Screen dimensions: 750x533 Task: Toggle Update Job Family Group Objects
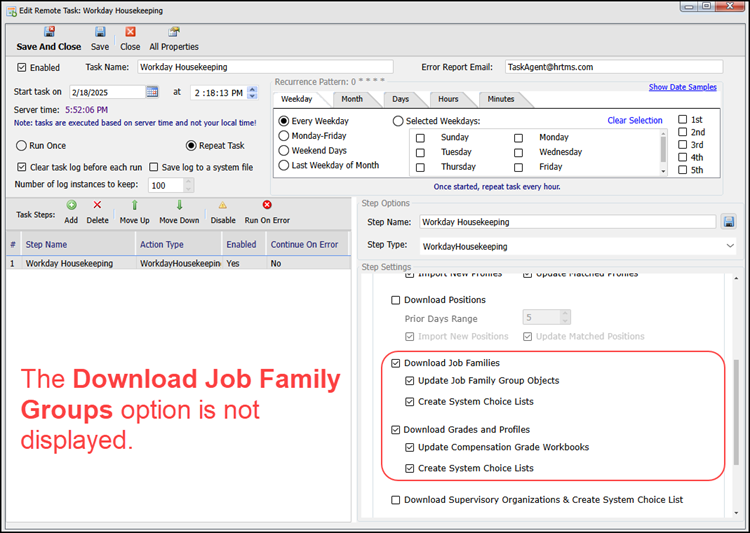tap(409, 381)
